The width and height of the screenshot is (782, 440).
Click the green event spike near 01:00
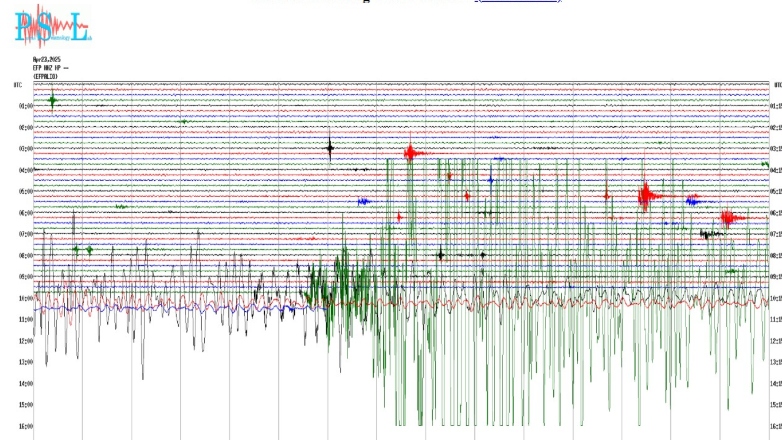point(53,100)
